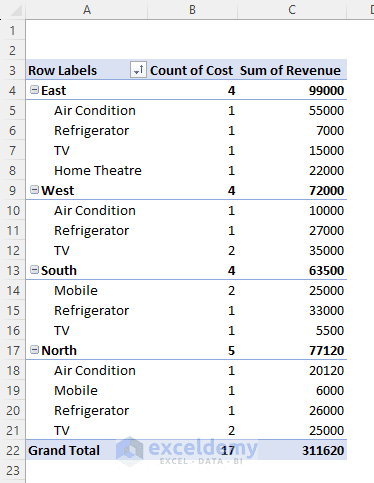Select row 2 header
This screenshot has width=374, height=483.
click(x=13, y=50)
